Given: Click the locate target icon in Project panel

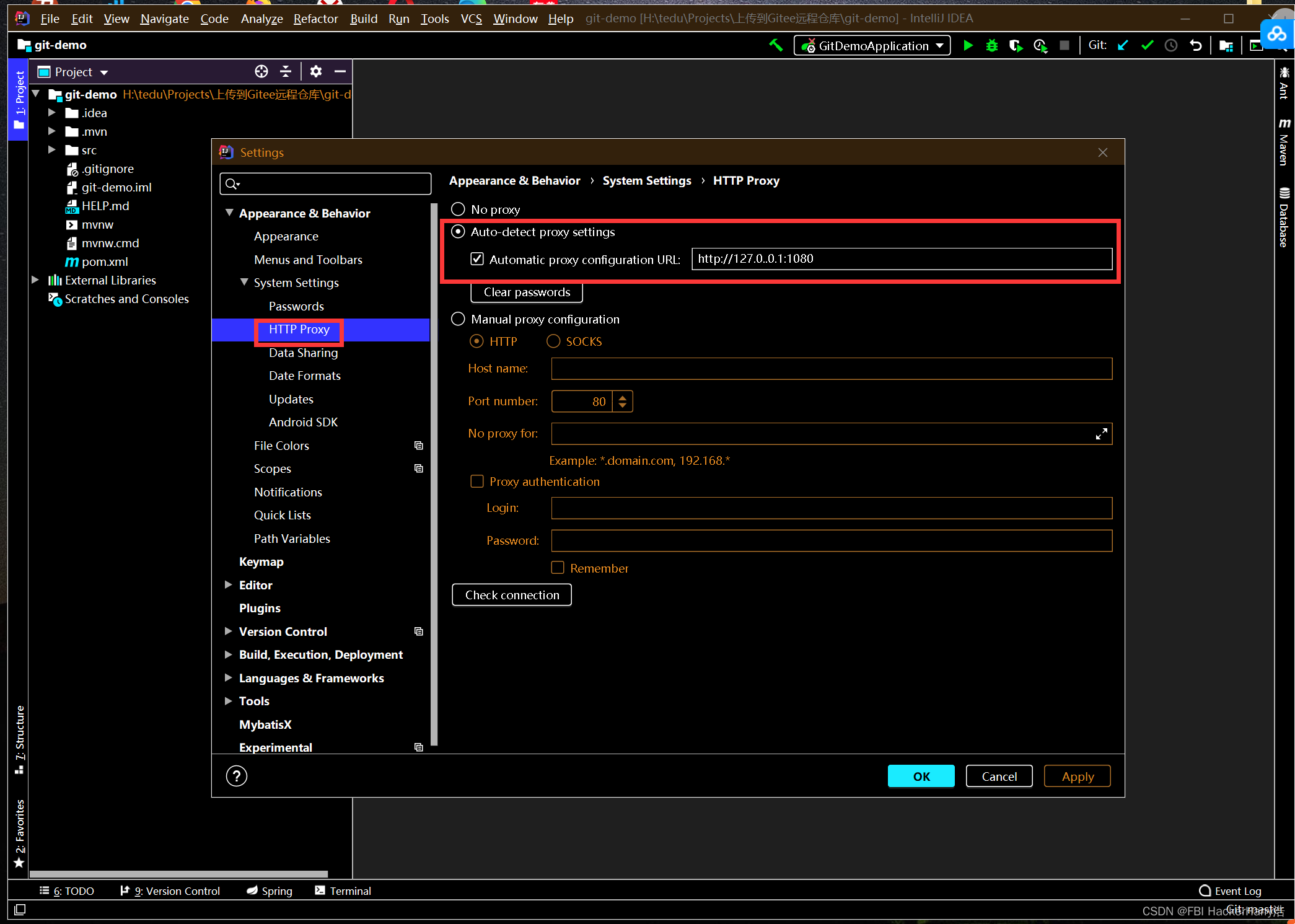Looking at the screenshot, I should coord(261,71).
